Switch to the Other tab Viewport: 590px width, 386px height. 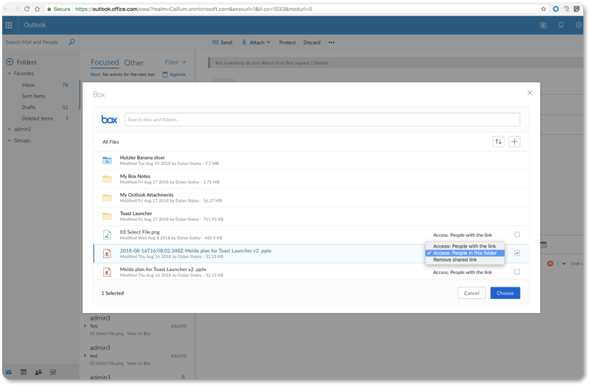click(x=134, y=63)
